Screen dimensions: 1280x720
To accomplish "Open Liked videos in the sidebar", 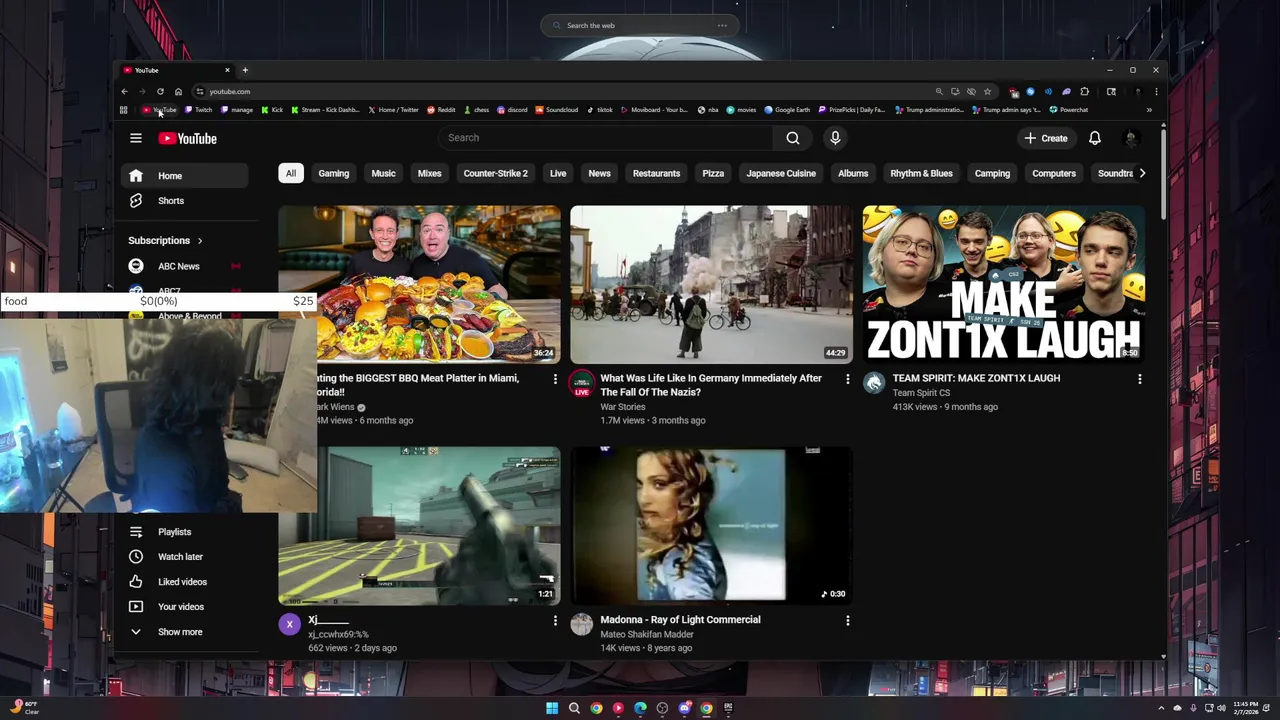I will tap(185, 582).
